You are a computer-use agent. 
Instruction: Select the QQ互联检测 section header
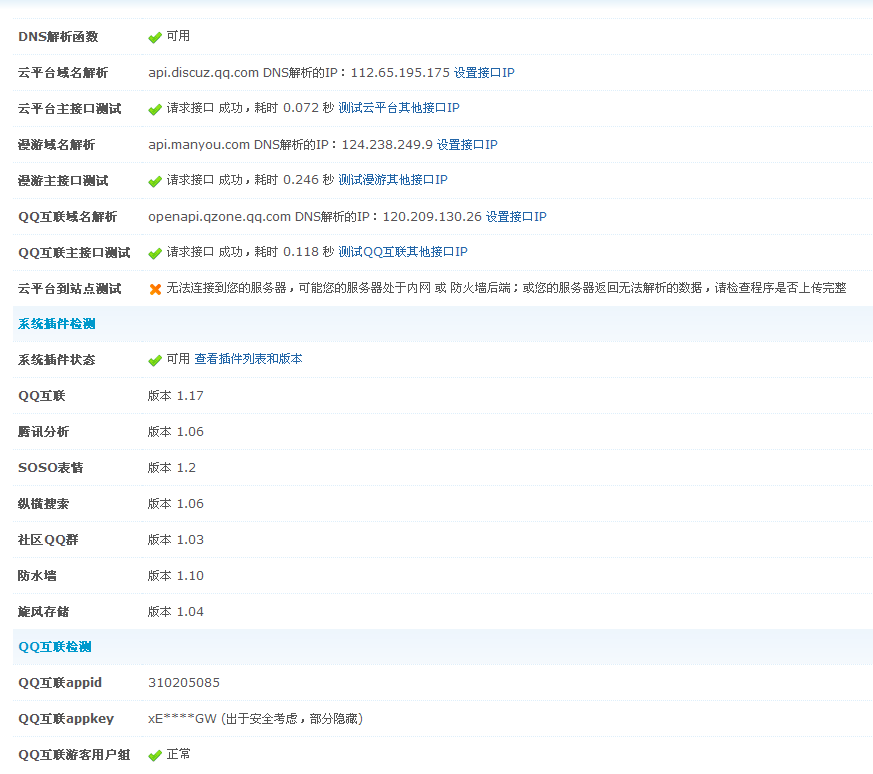coord(55,646)
